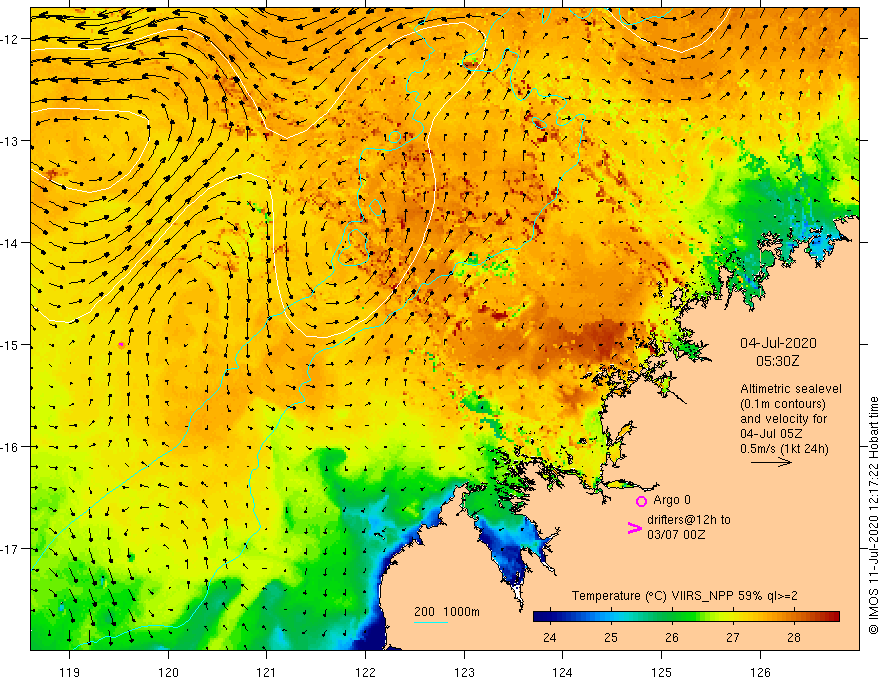Click the velocity scale arrow under 0.5m/s

point(772,462)
